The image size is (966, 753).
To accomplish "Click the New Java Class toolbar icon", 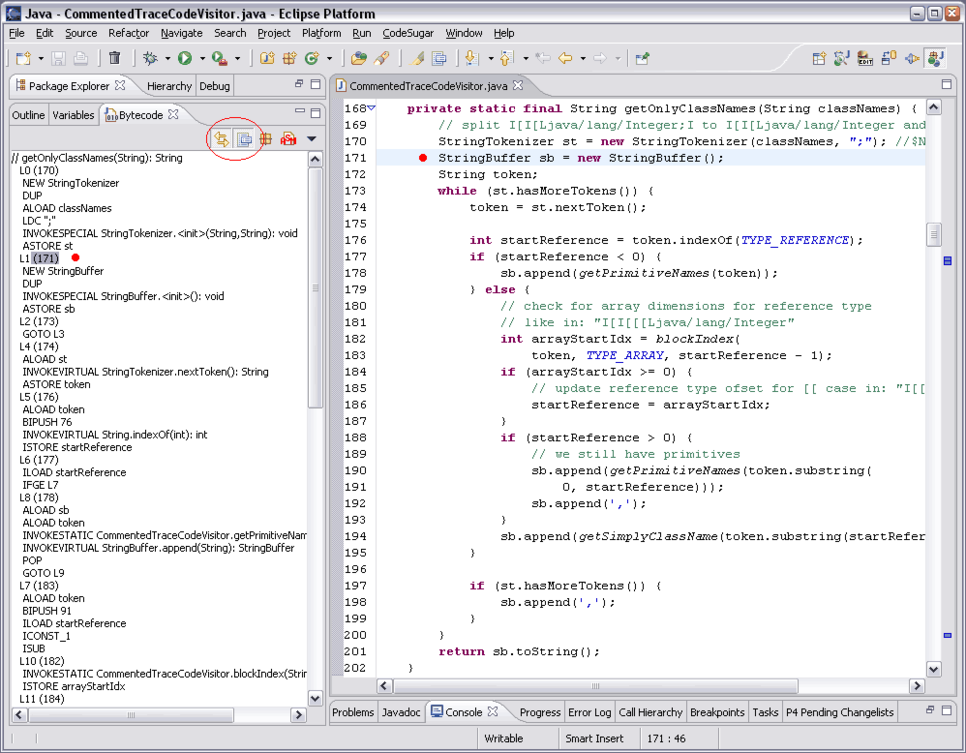I will pyautogui.click(x=312, y=59).
